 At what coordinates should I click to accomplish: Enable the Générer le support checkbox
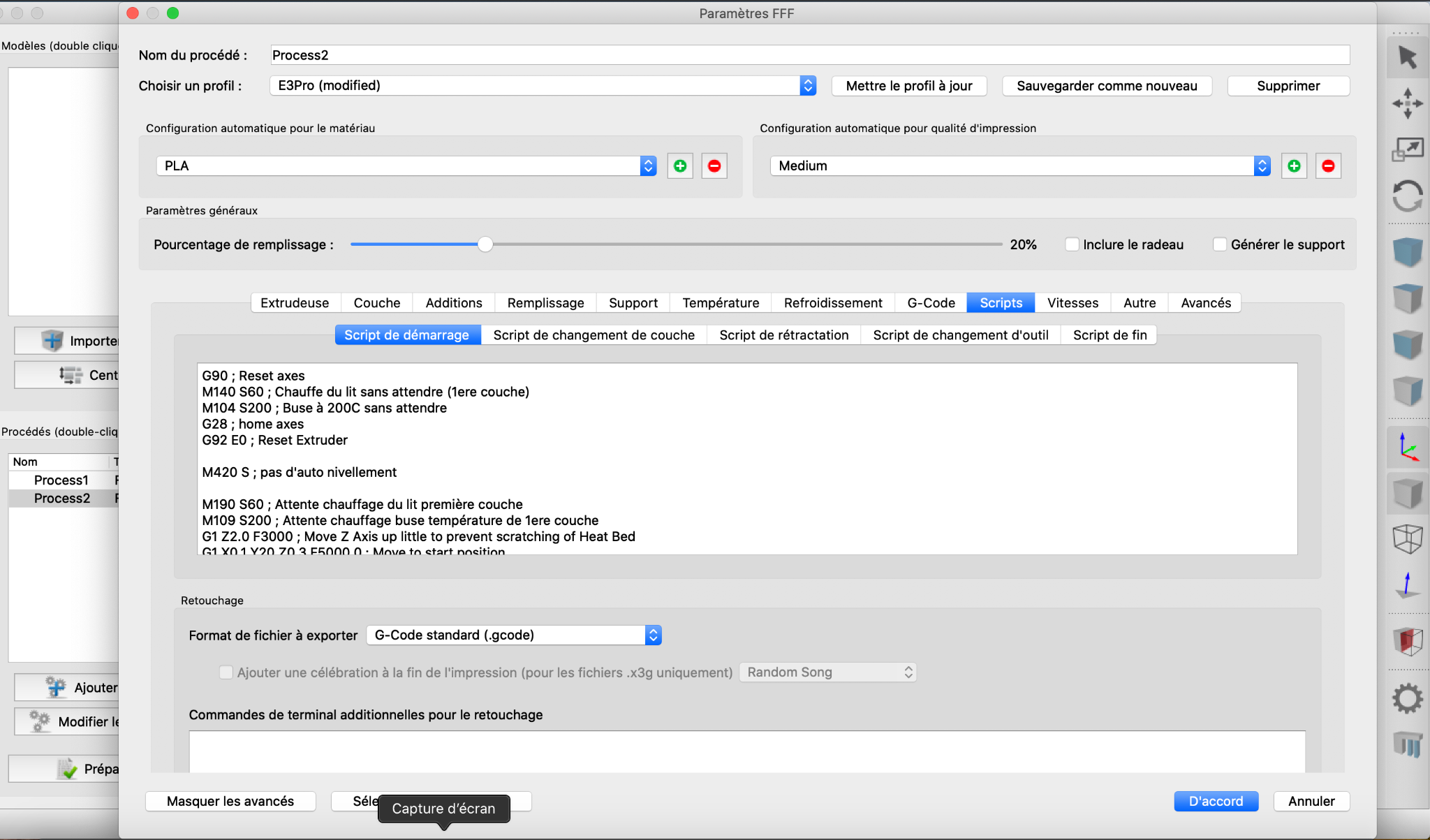pos(1220,244)
